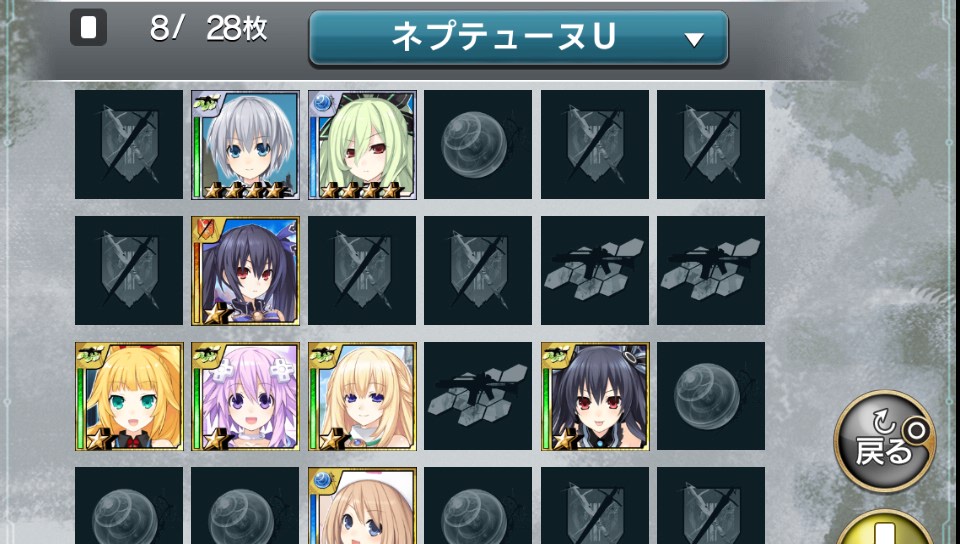Image resolution: width=960 pixels, height=544 pixels.
Task: Select the silver-haired four-star character card
Action: coord(245,145)
